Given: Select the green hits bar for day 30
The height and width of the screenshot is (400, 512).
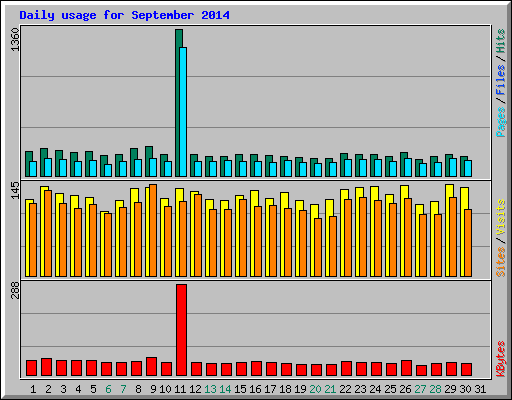Looking at the screenshot, I should tap(462, 166).
